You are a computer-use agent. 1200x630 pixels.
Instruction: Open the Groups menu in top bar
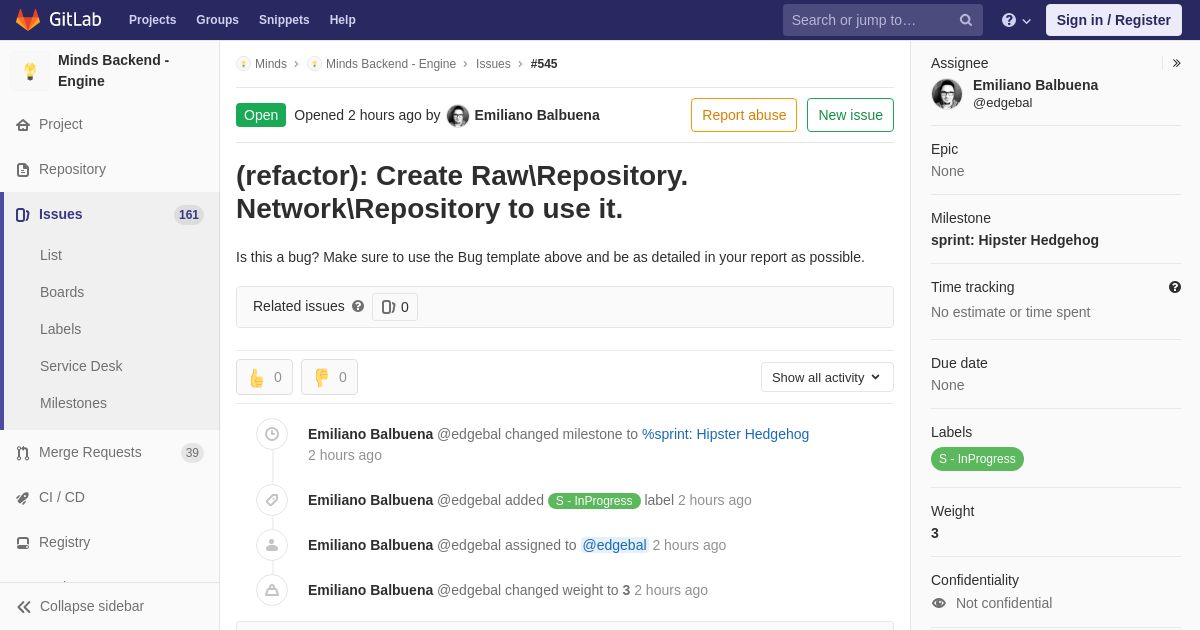pos(217,20)
